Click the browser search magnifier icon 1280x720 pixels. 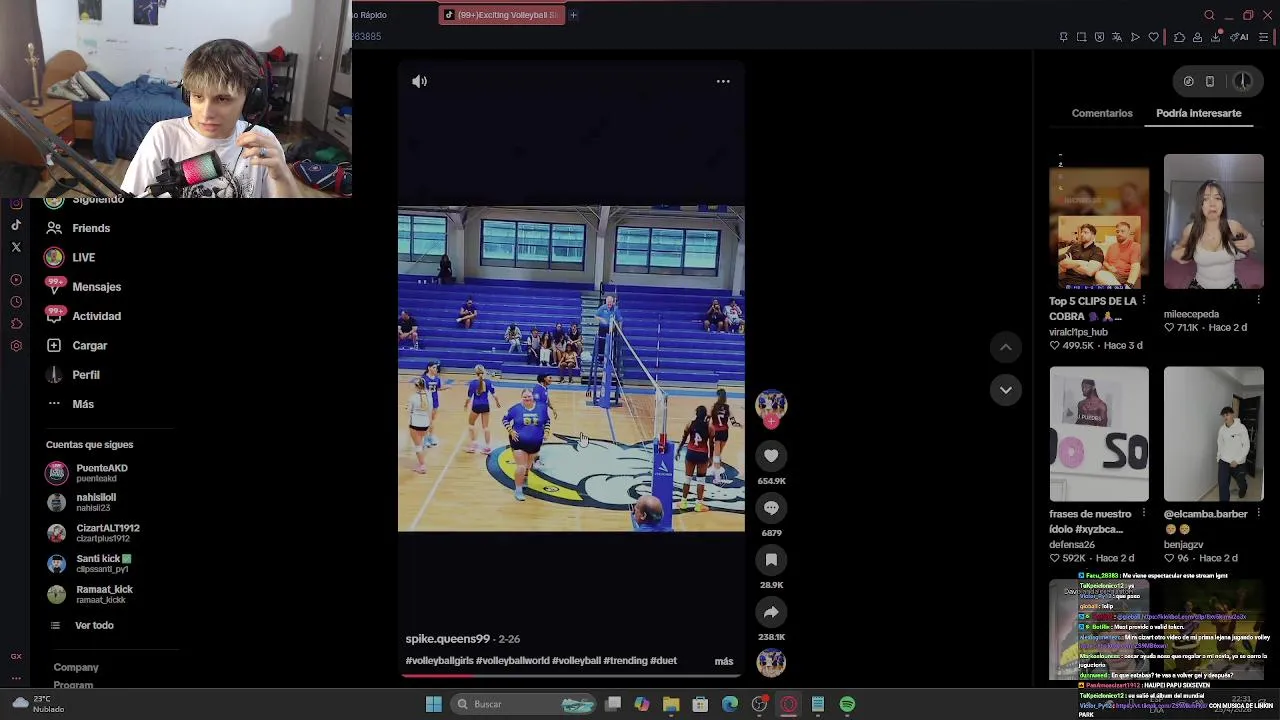(x=1209, y=15)
